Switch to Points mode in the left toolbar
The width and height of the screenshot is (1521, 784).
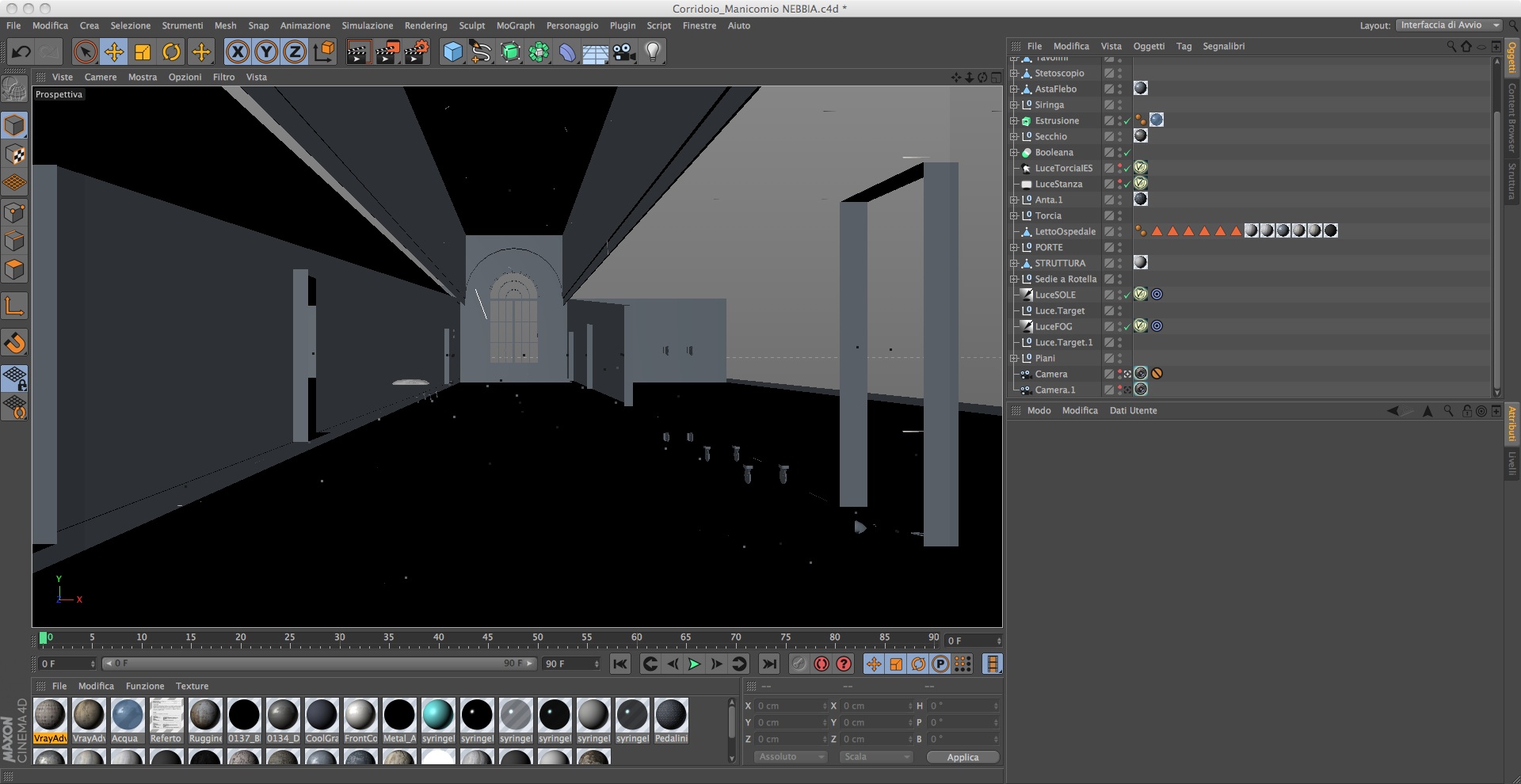[14, 212]
